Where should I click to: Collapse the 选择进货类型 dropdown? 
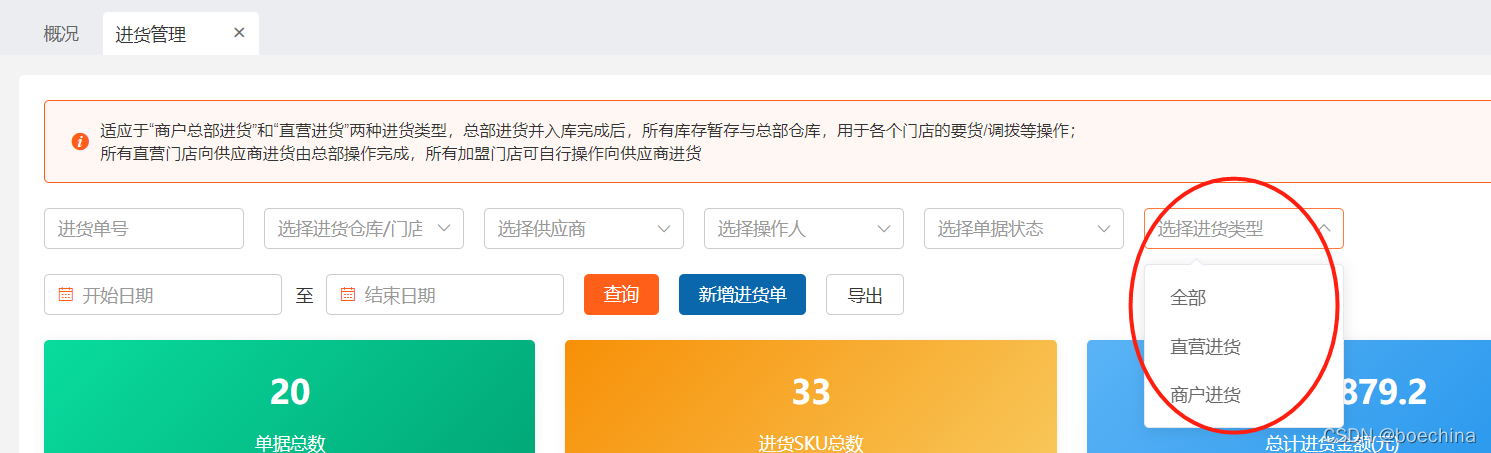(1244, 228)
